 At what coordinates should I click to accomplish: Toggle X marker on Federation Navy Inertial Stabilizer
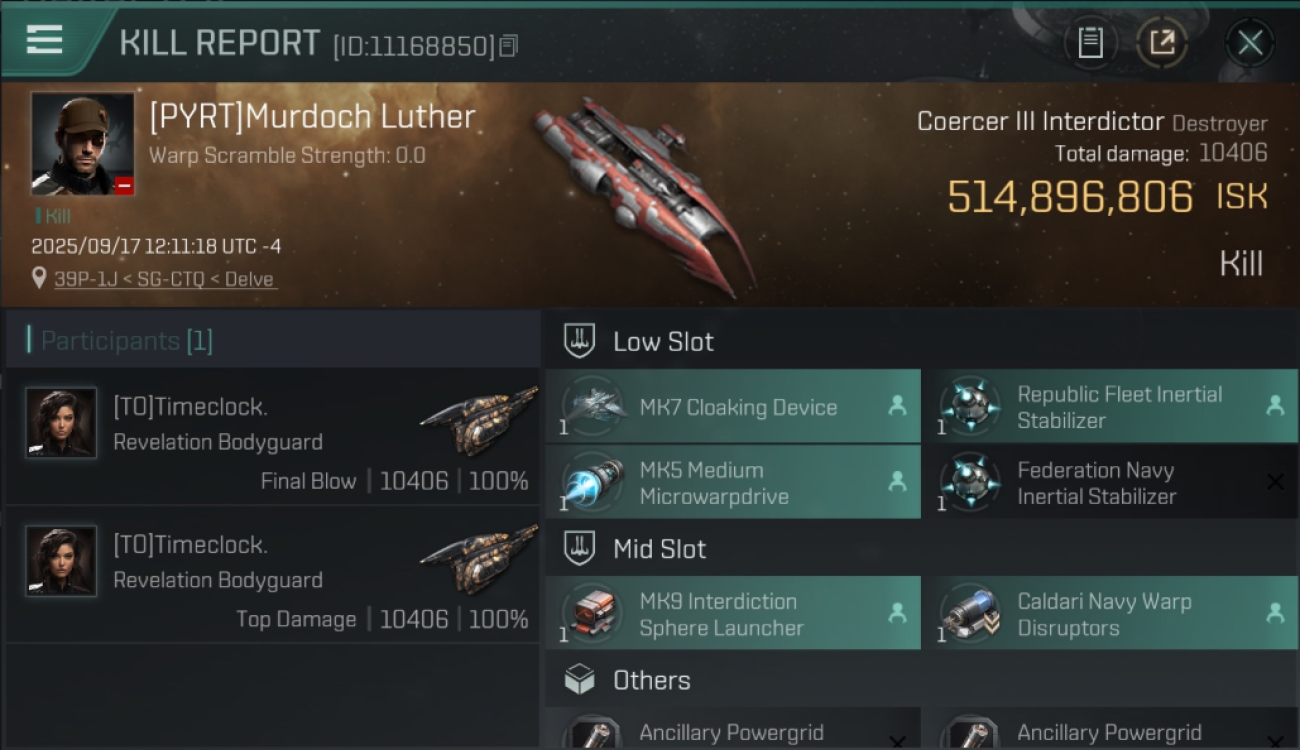[x=1275, y=482]
